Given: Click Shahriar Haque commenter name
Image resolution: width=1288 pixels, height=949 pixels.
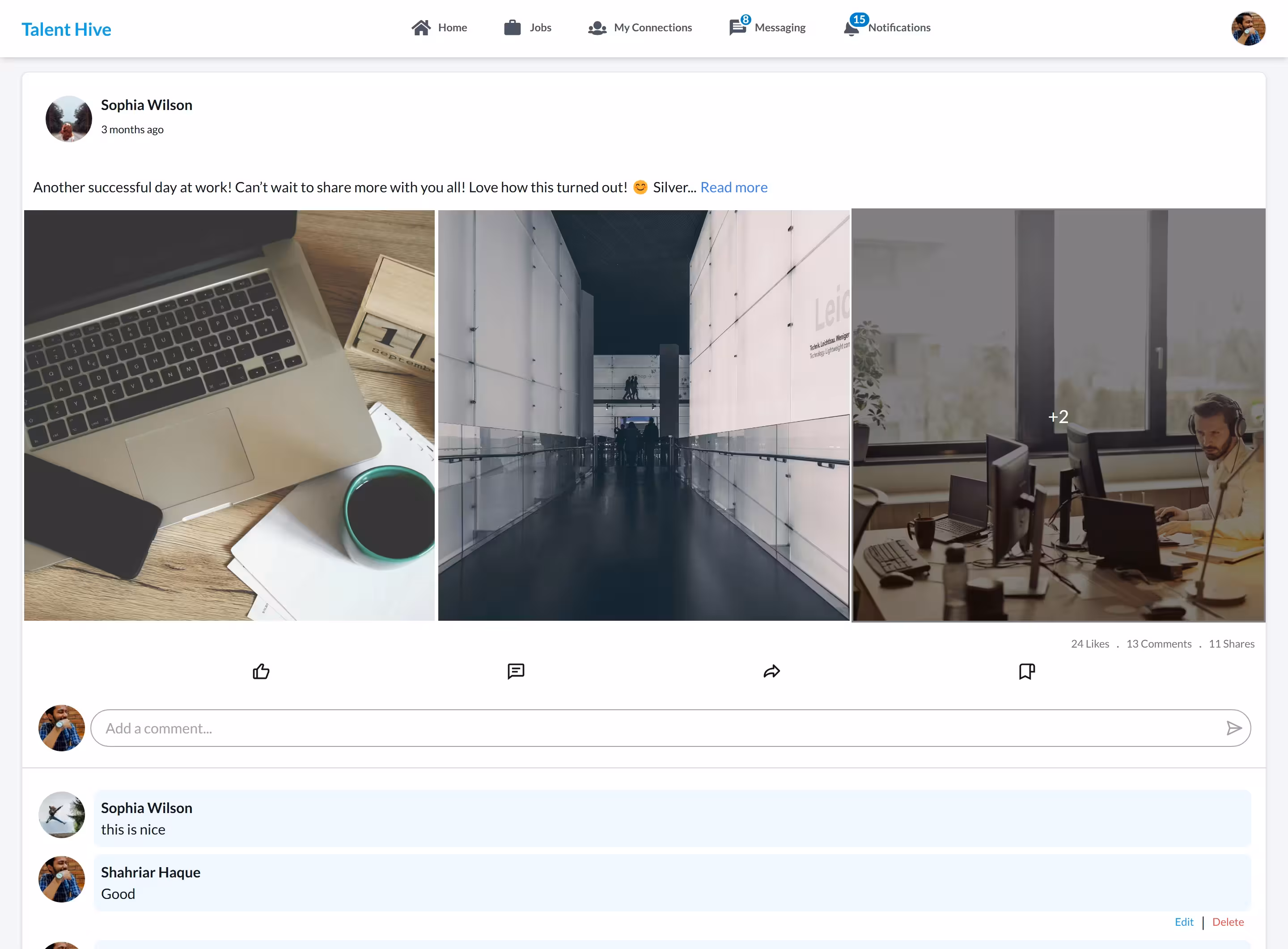Looking at the screenshot, I should [151, 872].
